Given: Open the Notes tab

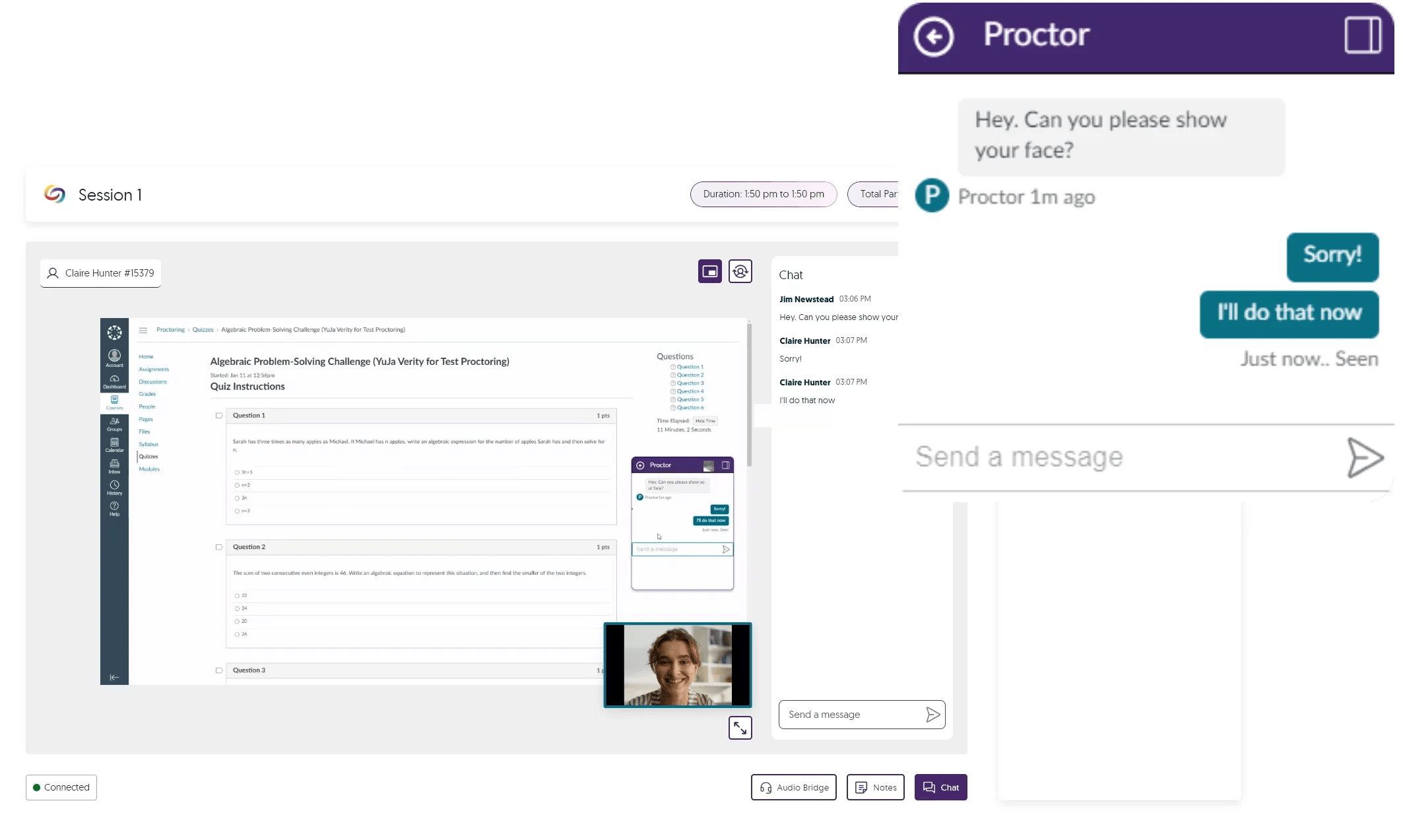Looking at the screenshot, I should [x=875, y=787].
